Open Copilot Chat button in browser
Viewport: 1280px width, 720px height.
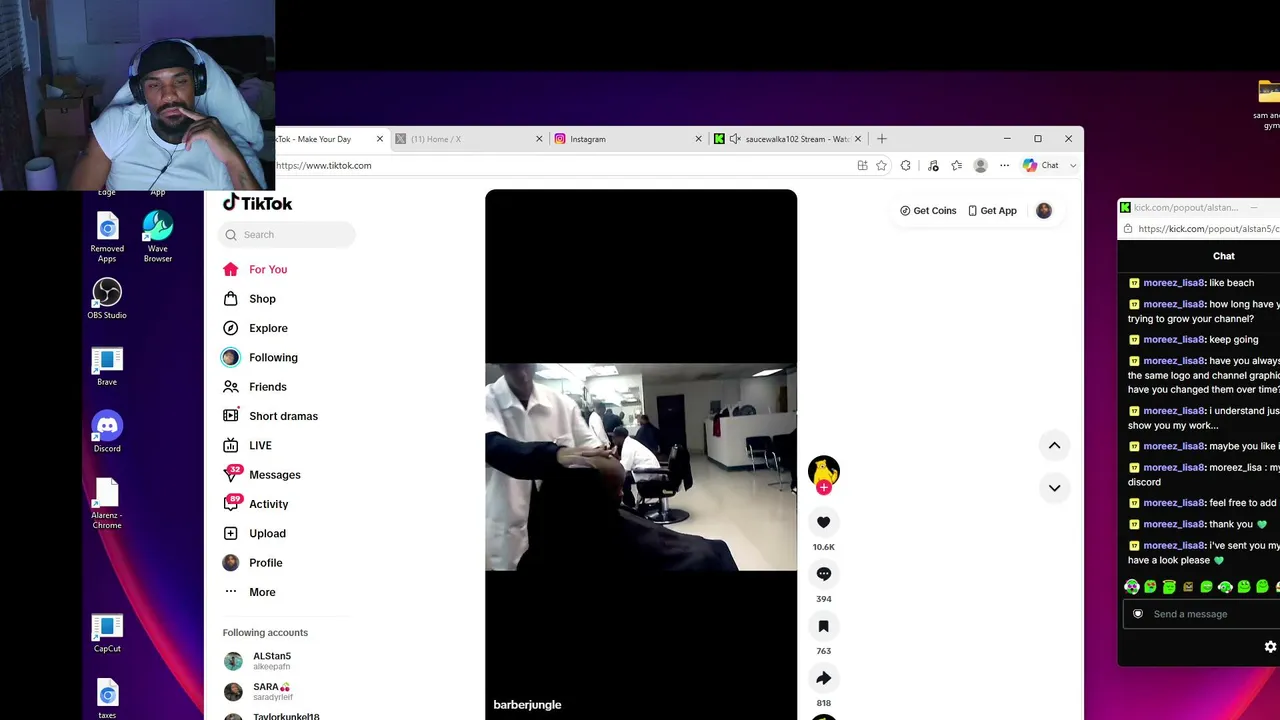pyautogui.click(x=1041, y=165)
